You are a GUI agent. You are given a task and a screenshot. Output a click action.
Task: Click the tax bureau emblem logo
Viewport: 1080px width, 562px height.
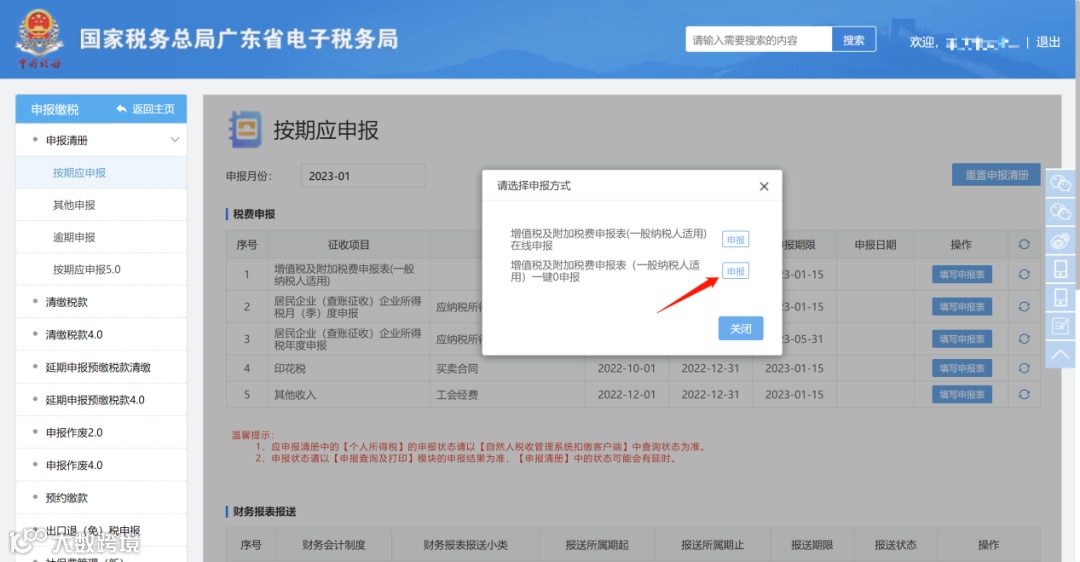click(39, 39)
